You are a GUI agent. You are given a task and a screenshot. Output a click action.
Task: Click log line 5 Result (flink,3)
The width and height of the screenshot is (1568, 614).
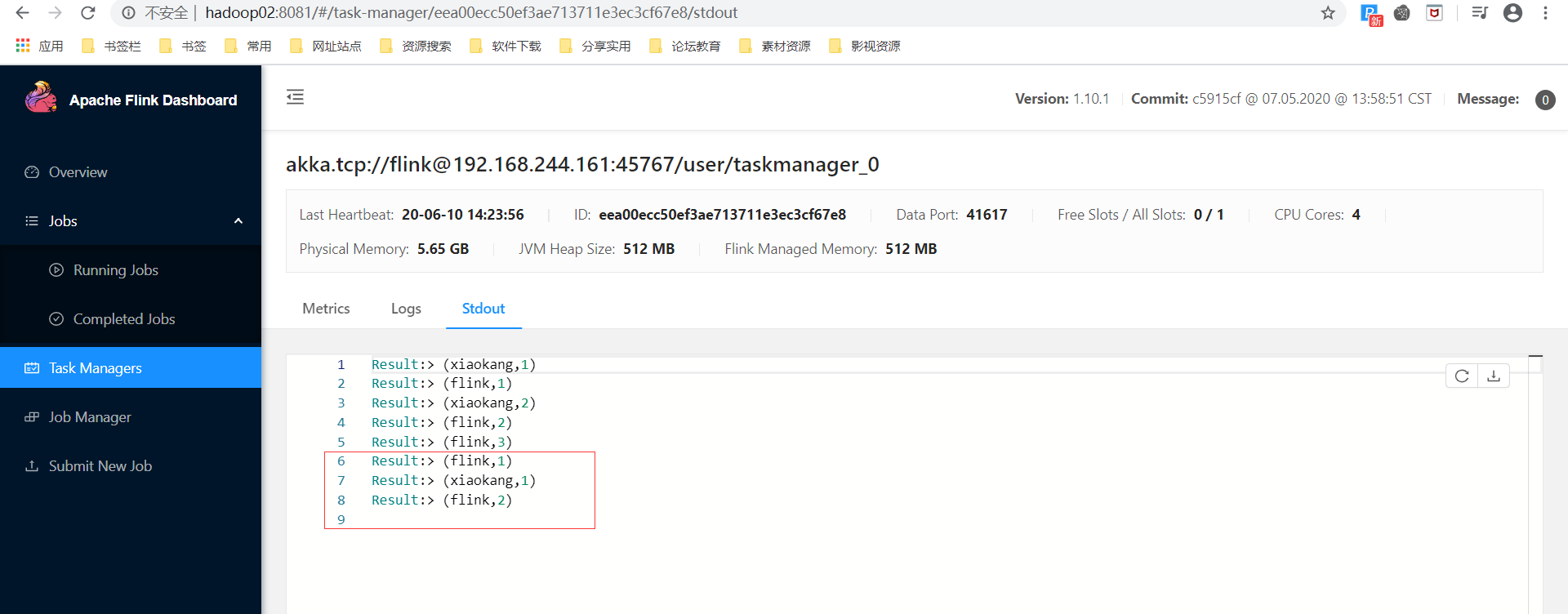click(442, 443)
